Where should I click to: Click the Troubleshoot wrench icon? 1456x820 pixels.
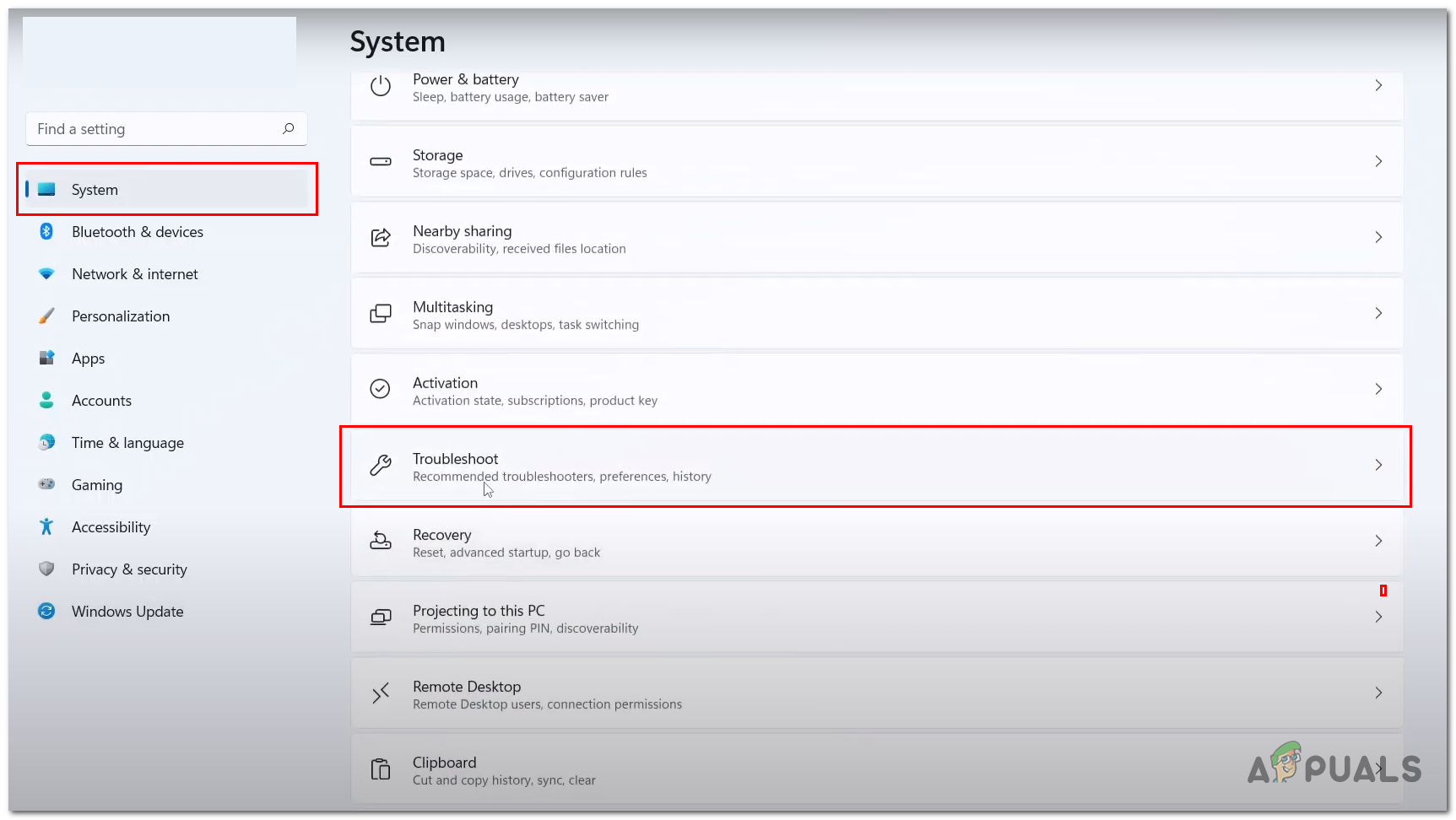381,465
